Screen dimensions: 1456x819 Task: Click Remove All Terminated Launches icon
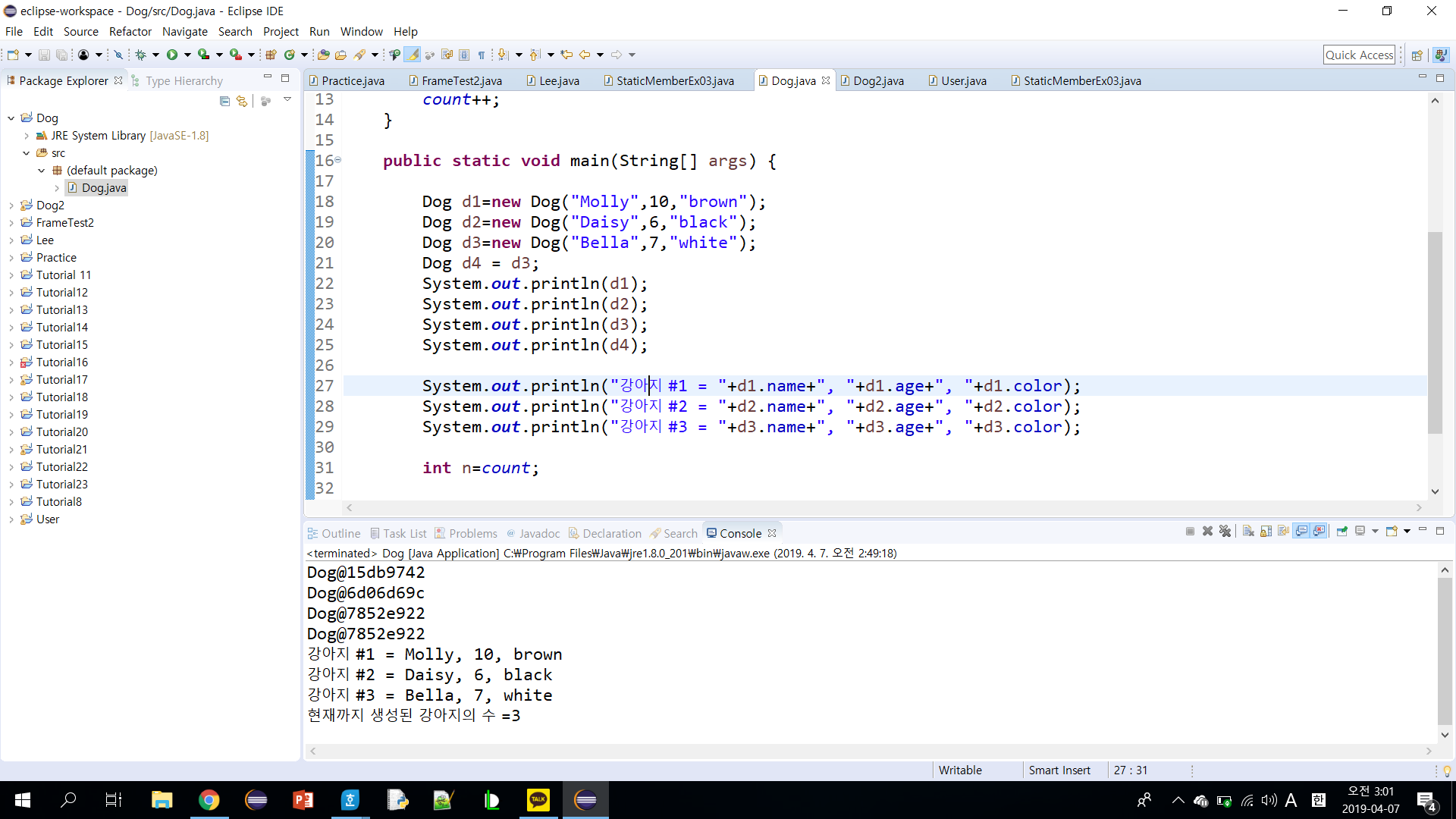pos(1225,532)
